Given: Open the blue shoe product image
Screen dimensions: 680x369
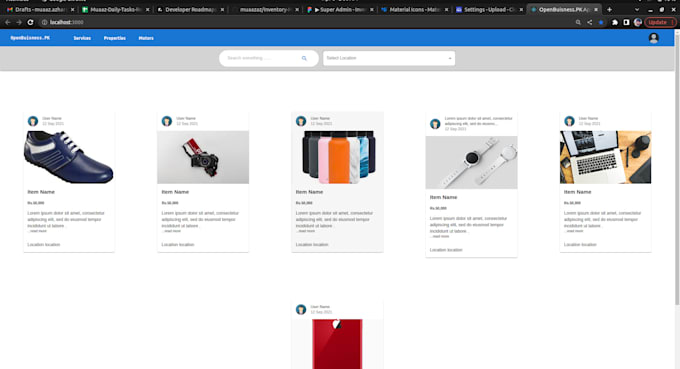Looking at the screenshot, I should (69, 157).
